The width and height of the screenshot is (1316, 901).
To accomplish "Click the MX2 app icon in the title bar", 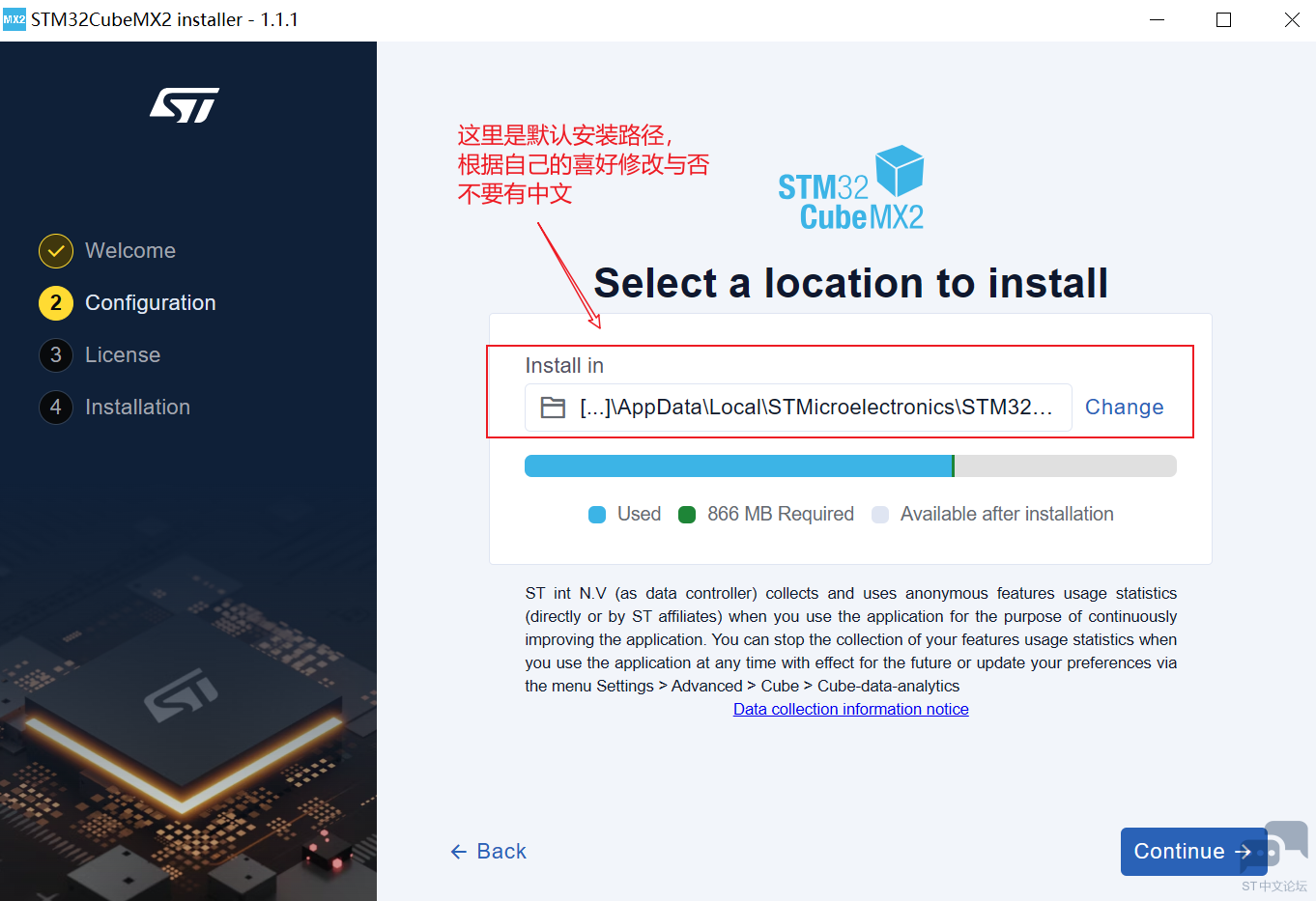I will (x=14, y=19).
